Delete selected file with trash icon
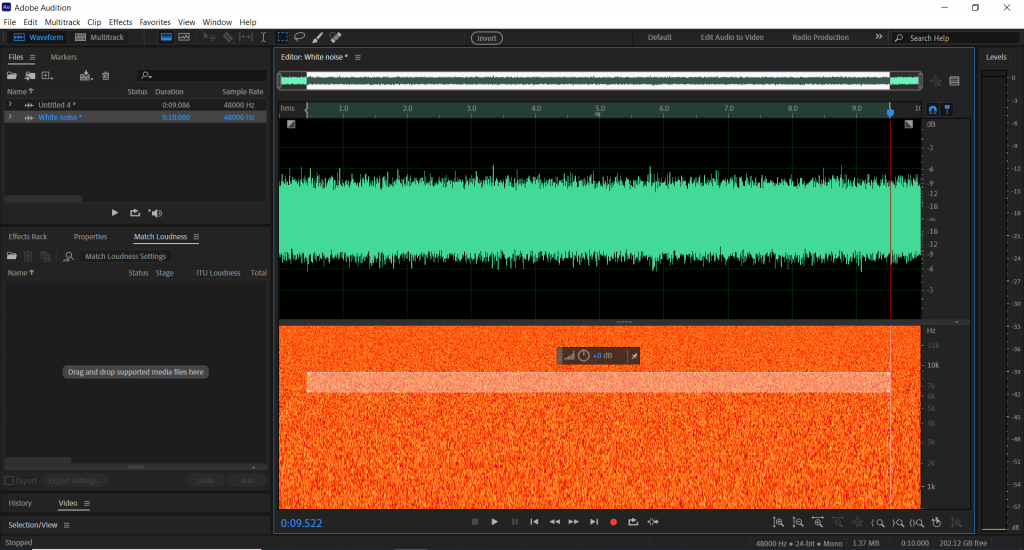The height and width of the screenshot is (550, 1024). click(x=106, y=75)
